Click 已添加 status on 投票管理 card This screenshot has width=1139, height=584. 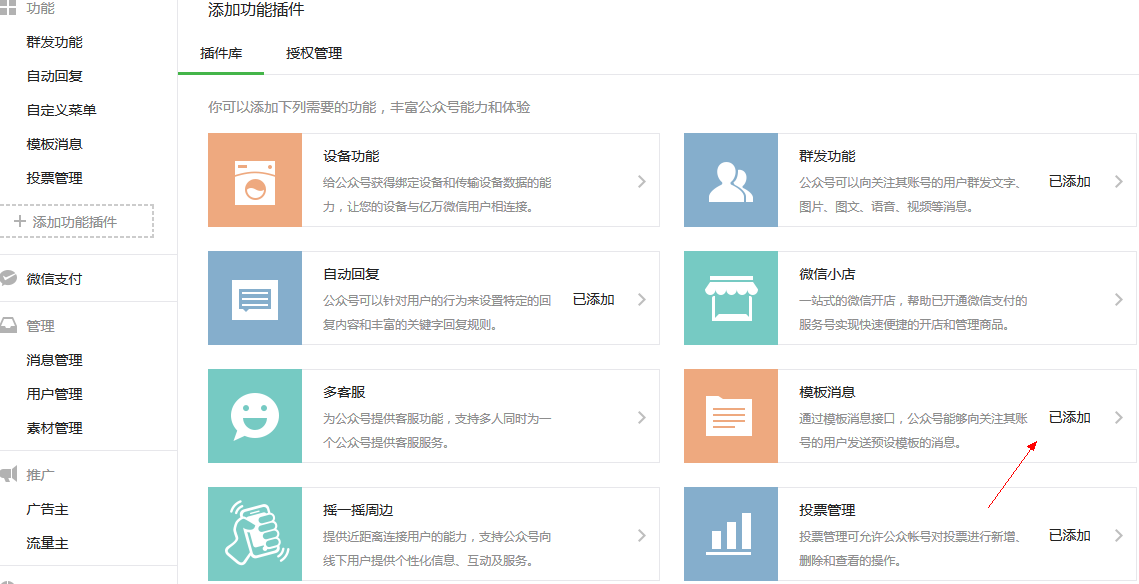tap(1069, 535)
